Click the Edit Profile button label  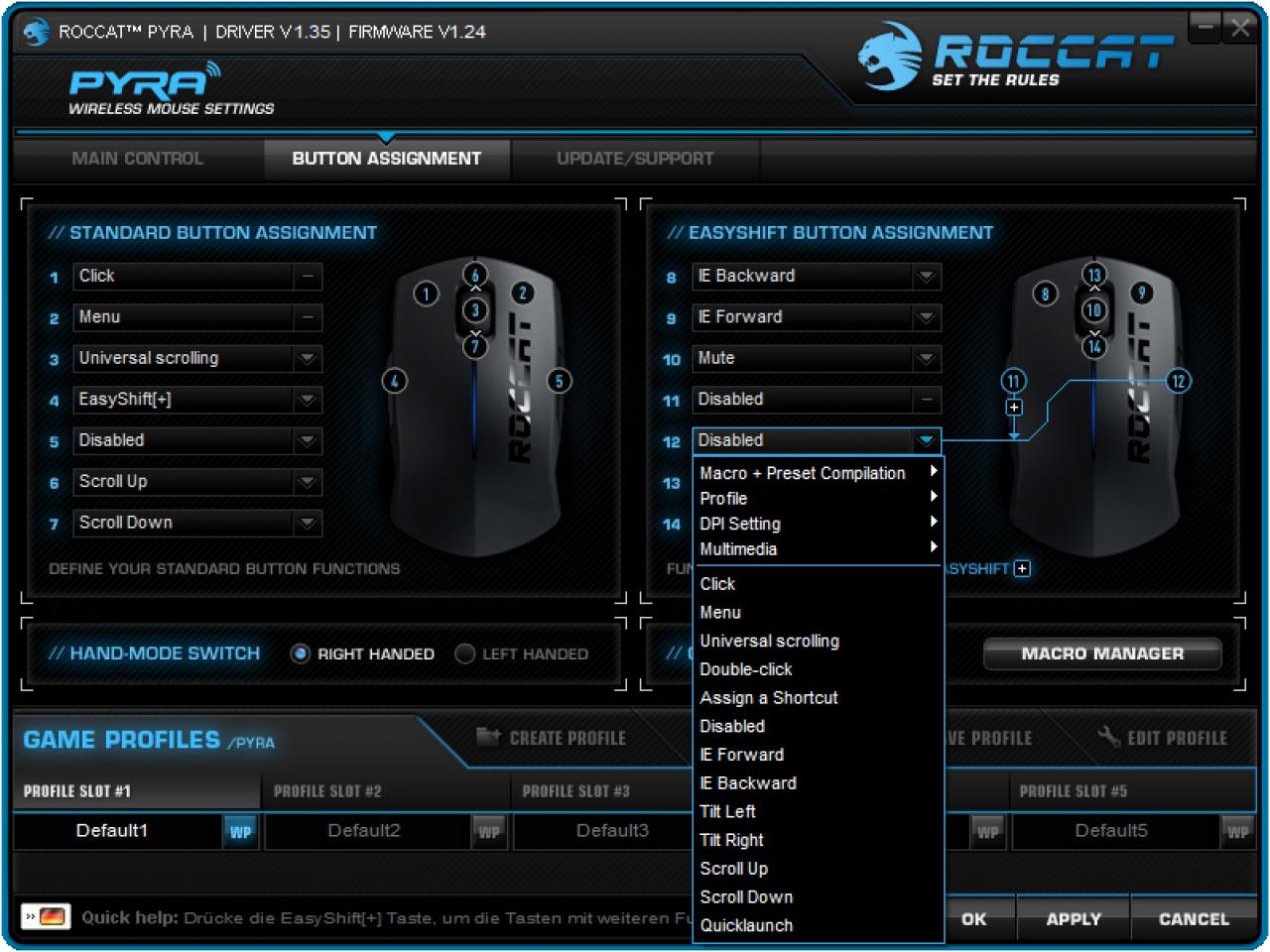click(x=1177, y=739)
